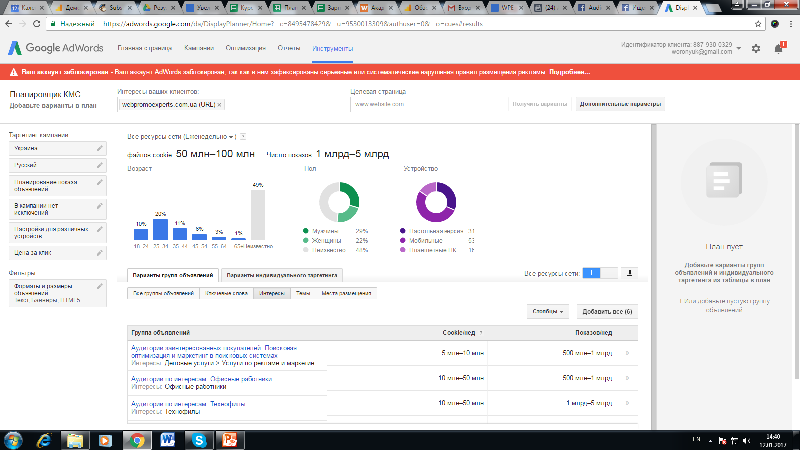The height and width of the screenshot is (450, 800).
Task: Expand the Все ресурсы сети period dropdown
Action: (231, 136)
